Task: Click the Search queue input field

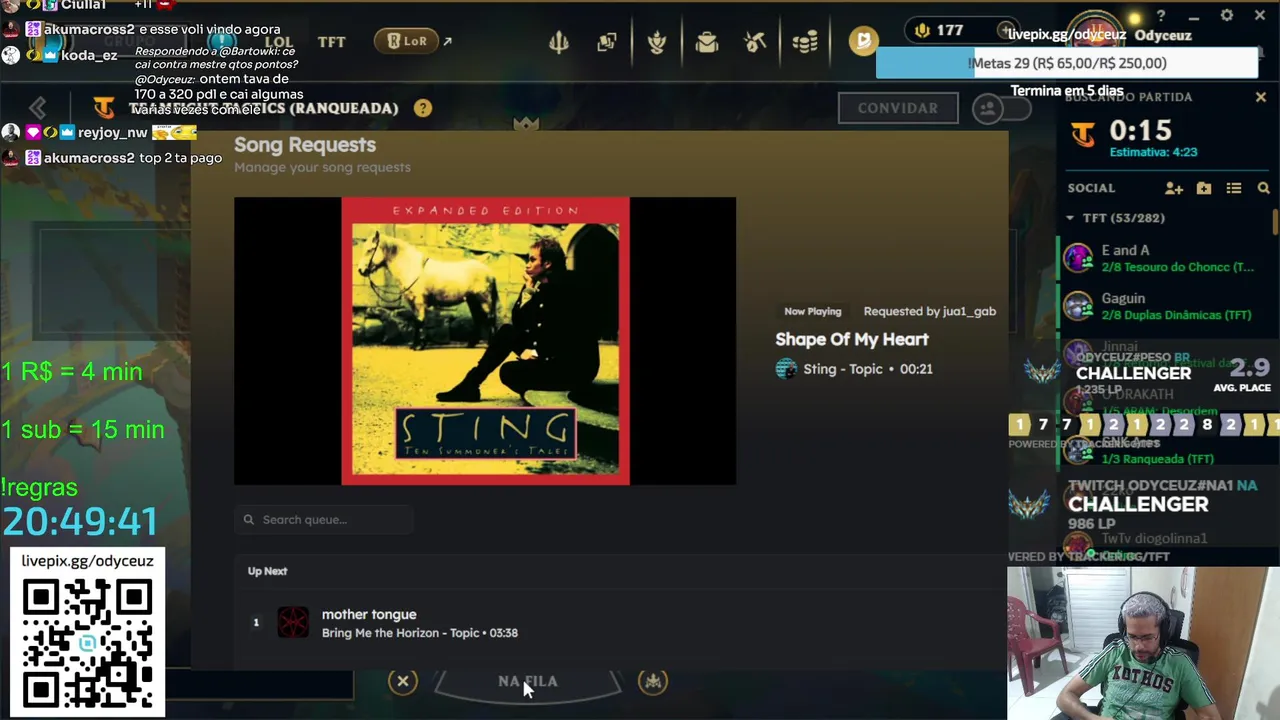Action: coord(324,520)
